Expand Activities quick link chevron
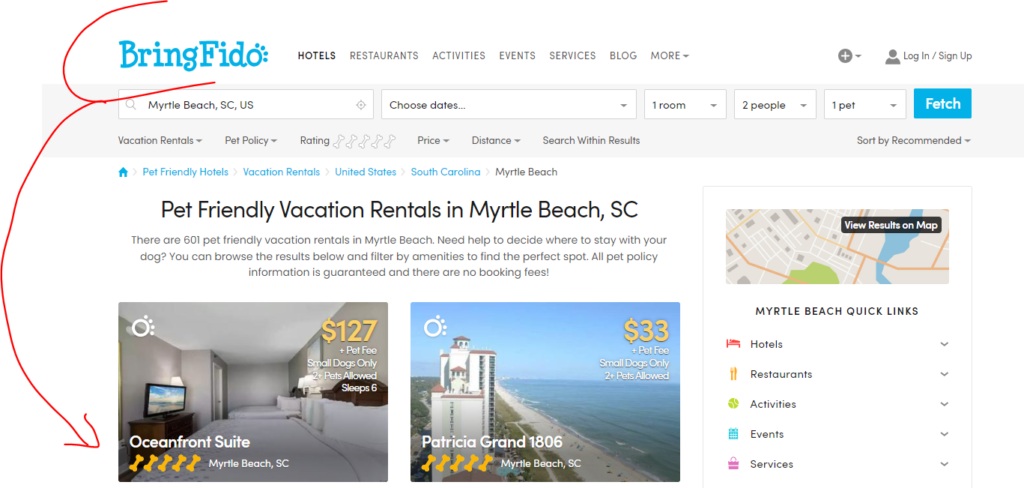1024x488 pixels. [944, 404]
